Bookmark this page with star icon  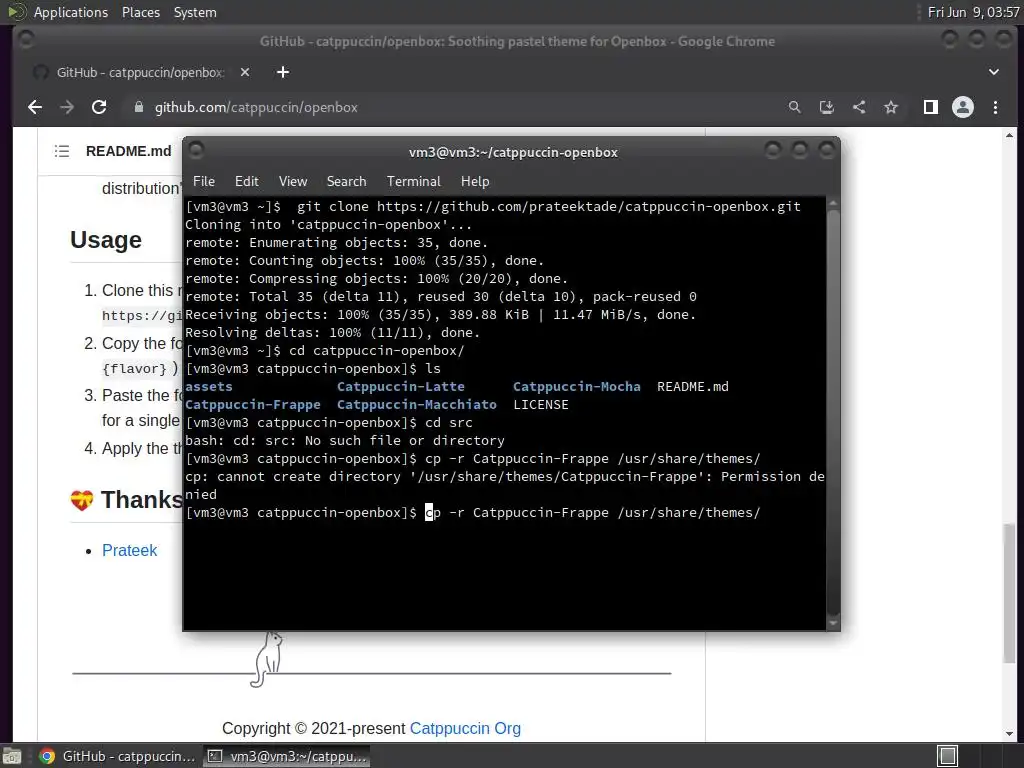[x=891, y=107]
